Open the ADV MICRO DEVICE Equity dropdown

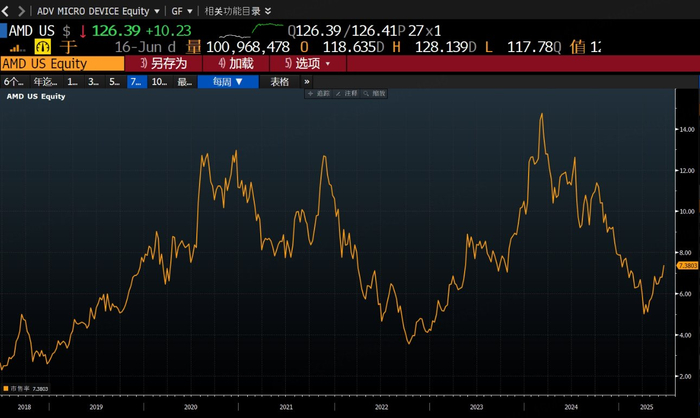[x=98, y=11]
